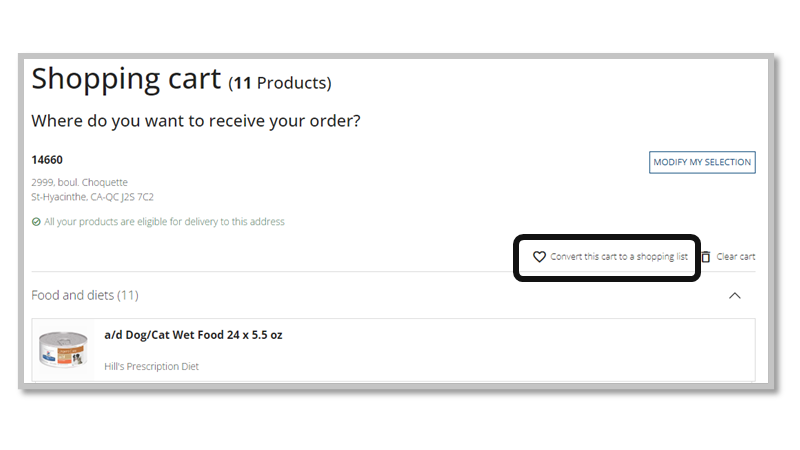Click the 2999, boul. Choquette address line
This screenshot has width=800, height=450.
coord(79,183)
